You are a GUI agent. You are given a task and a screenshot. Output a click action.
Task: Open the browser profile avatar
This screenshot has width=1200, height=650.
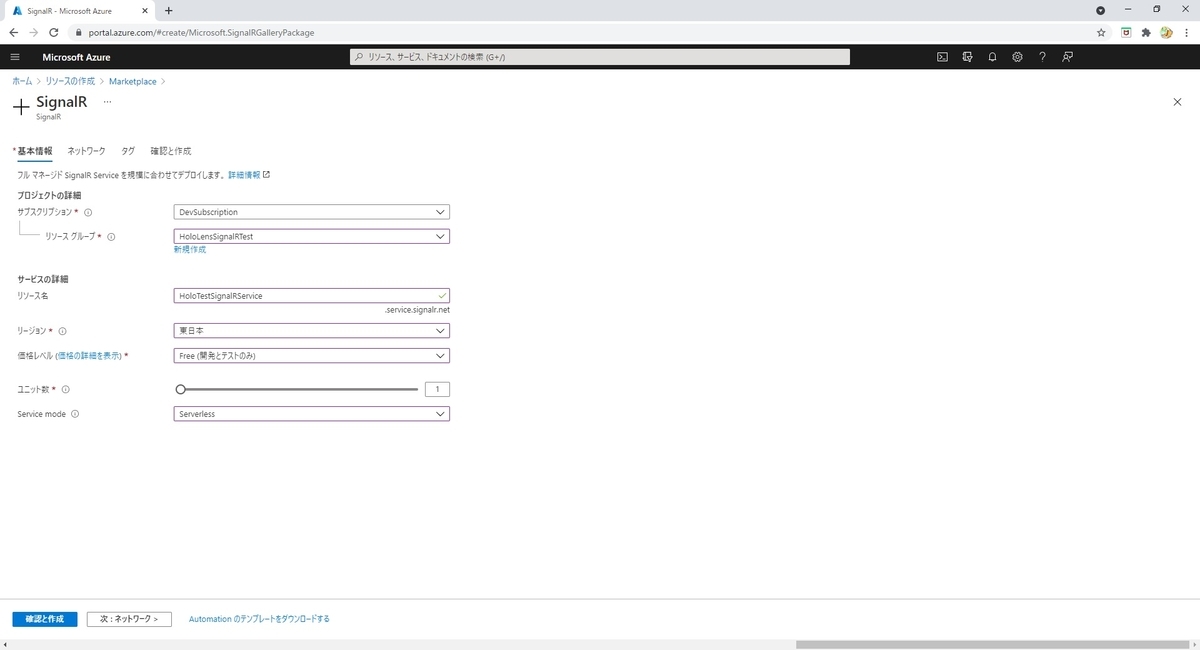coord(1166,32)
